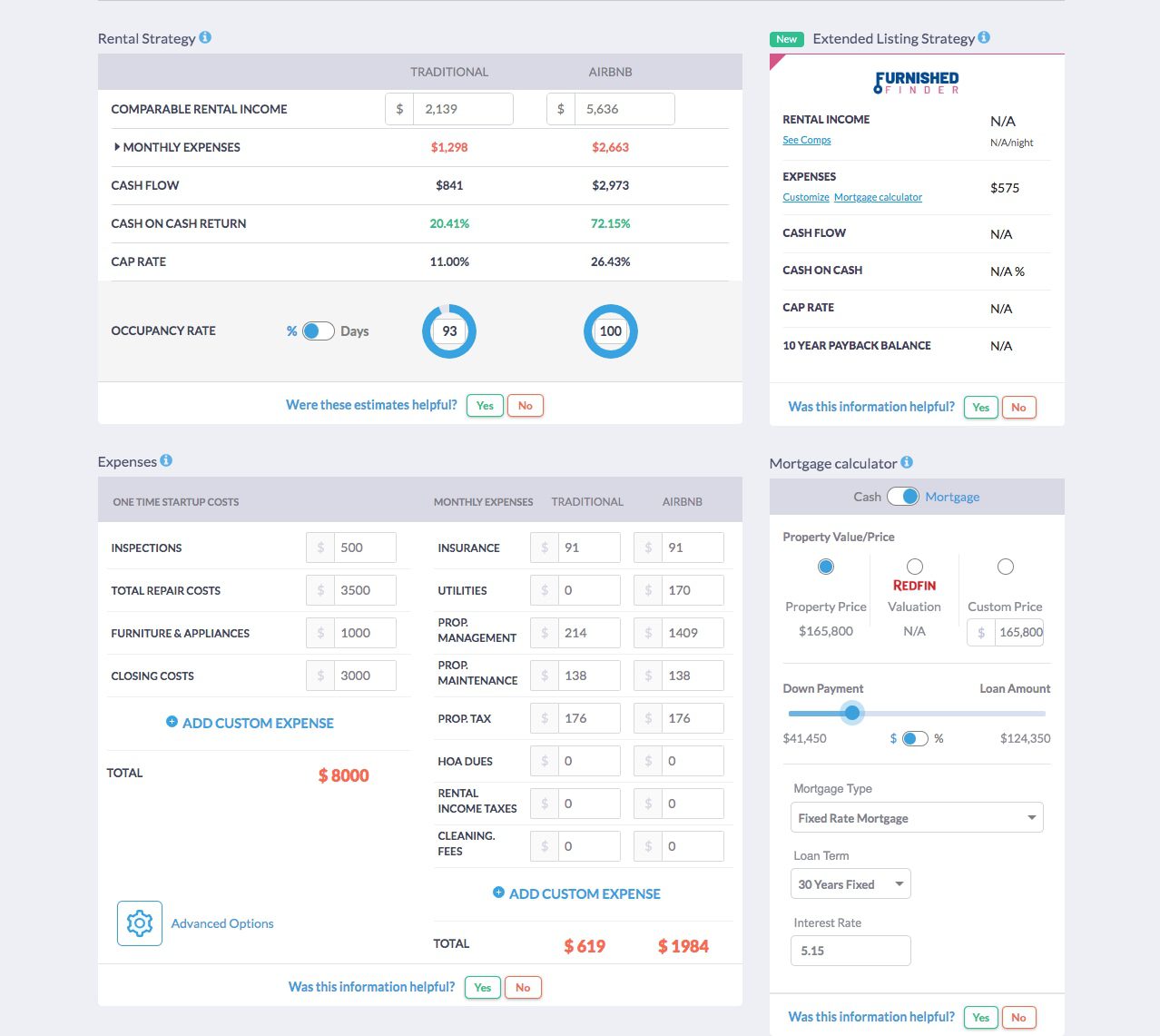Click No under Extended Listing Strategy feedback

(x=1018, y=407)
